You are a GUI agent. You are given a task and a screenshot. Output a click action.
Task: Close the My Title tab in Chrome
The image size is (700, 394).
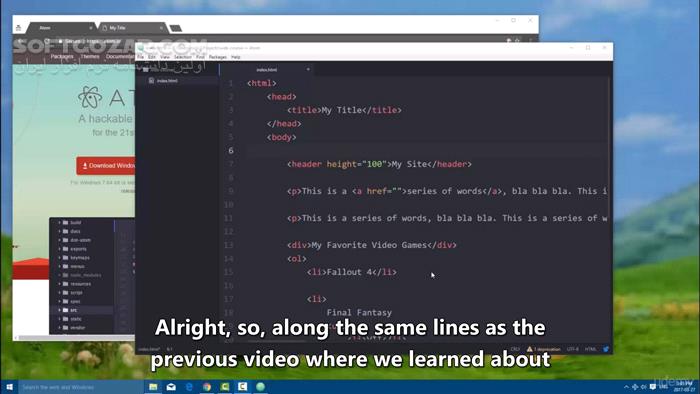tap(161, 28)
